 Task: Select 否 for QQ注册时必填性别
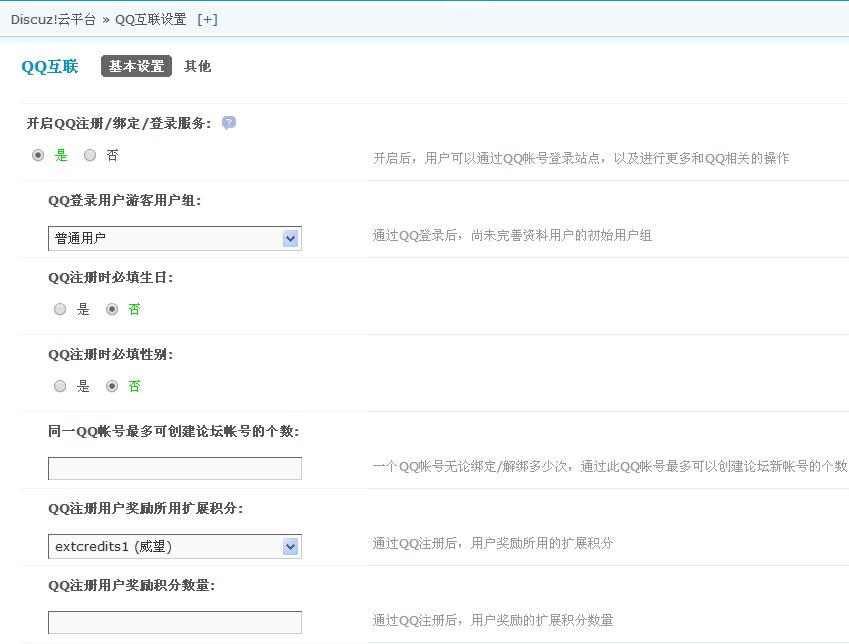(x=112, y=386)
